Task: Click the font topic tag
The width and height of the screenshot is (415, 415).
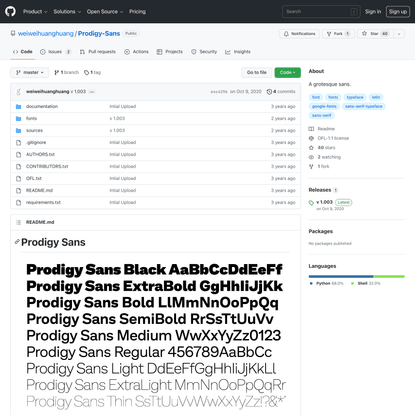Action: pyautogui.click(x=316, y=97)
